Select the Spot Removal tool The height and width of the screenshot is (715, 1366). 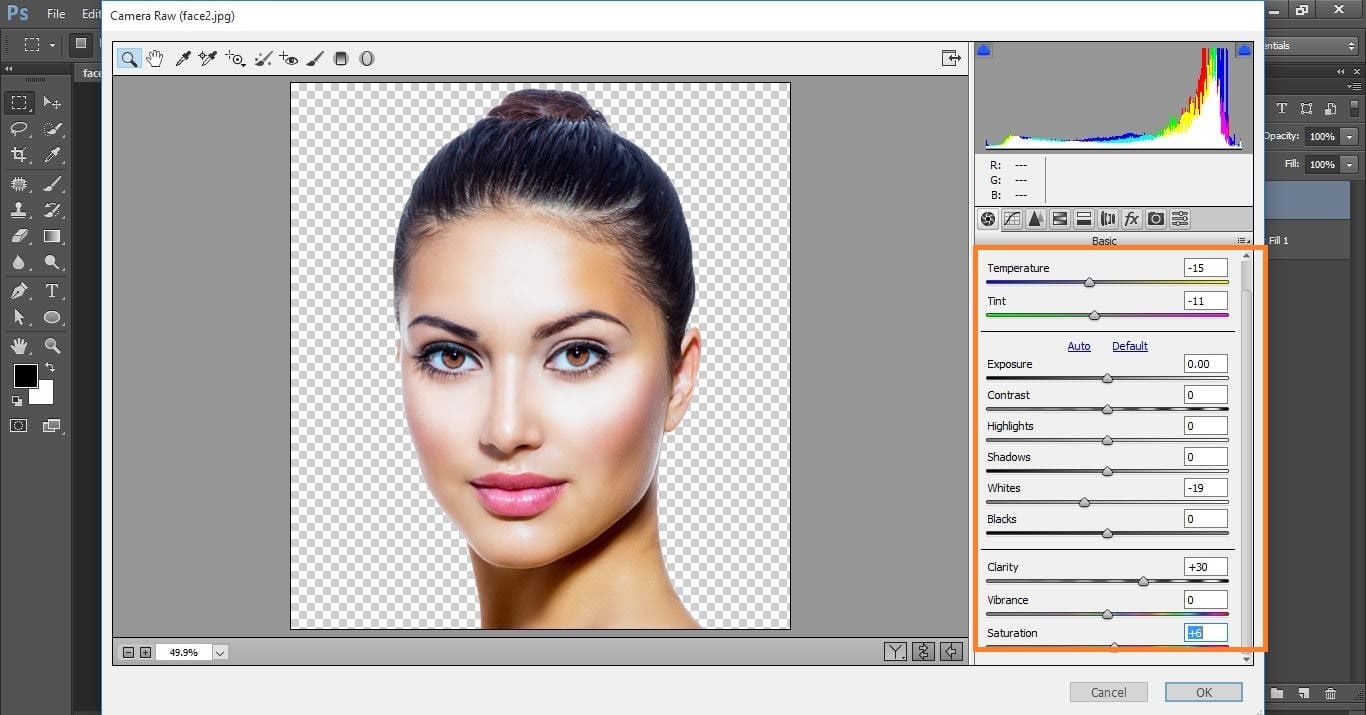pyautogui.click(x=263, y=59)
